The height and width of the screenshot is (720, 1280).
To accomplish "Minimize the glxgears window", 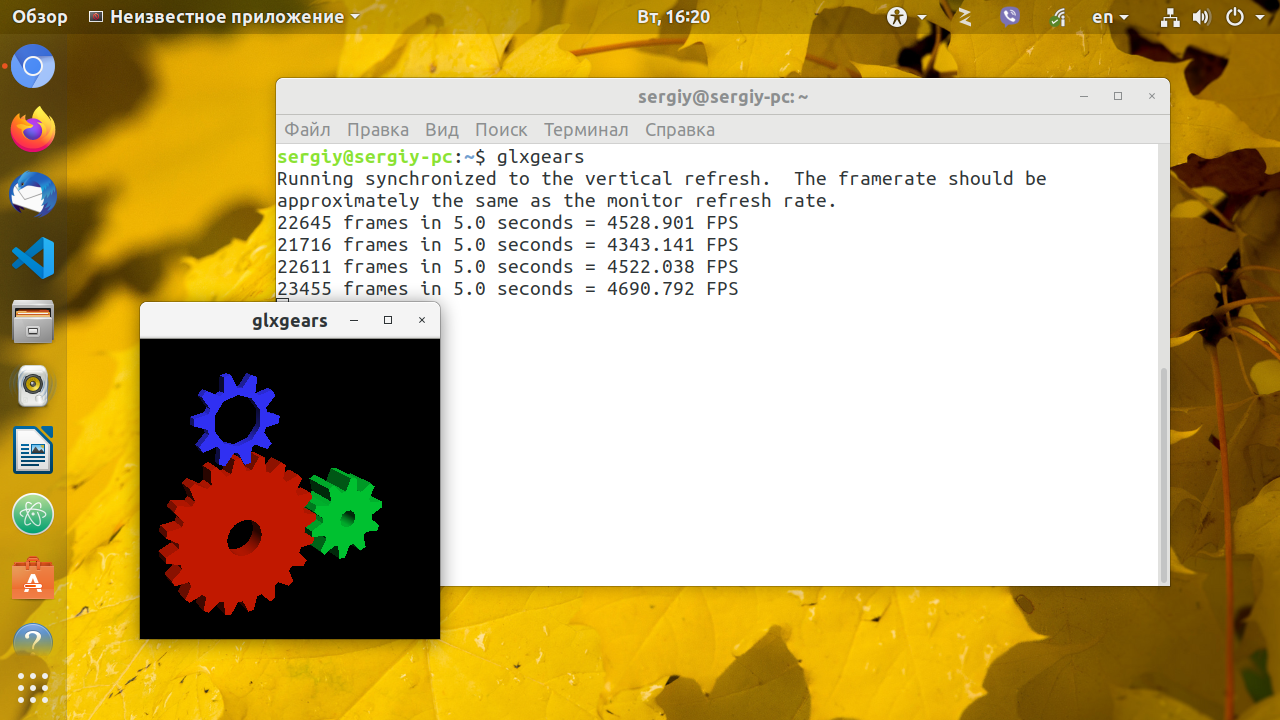I will coord(354,320).
